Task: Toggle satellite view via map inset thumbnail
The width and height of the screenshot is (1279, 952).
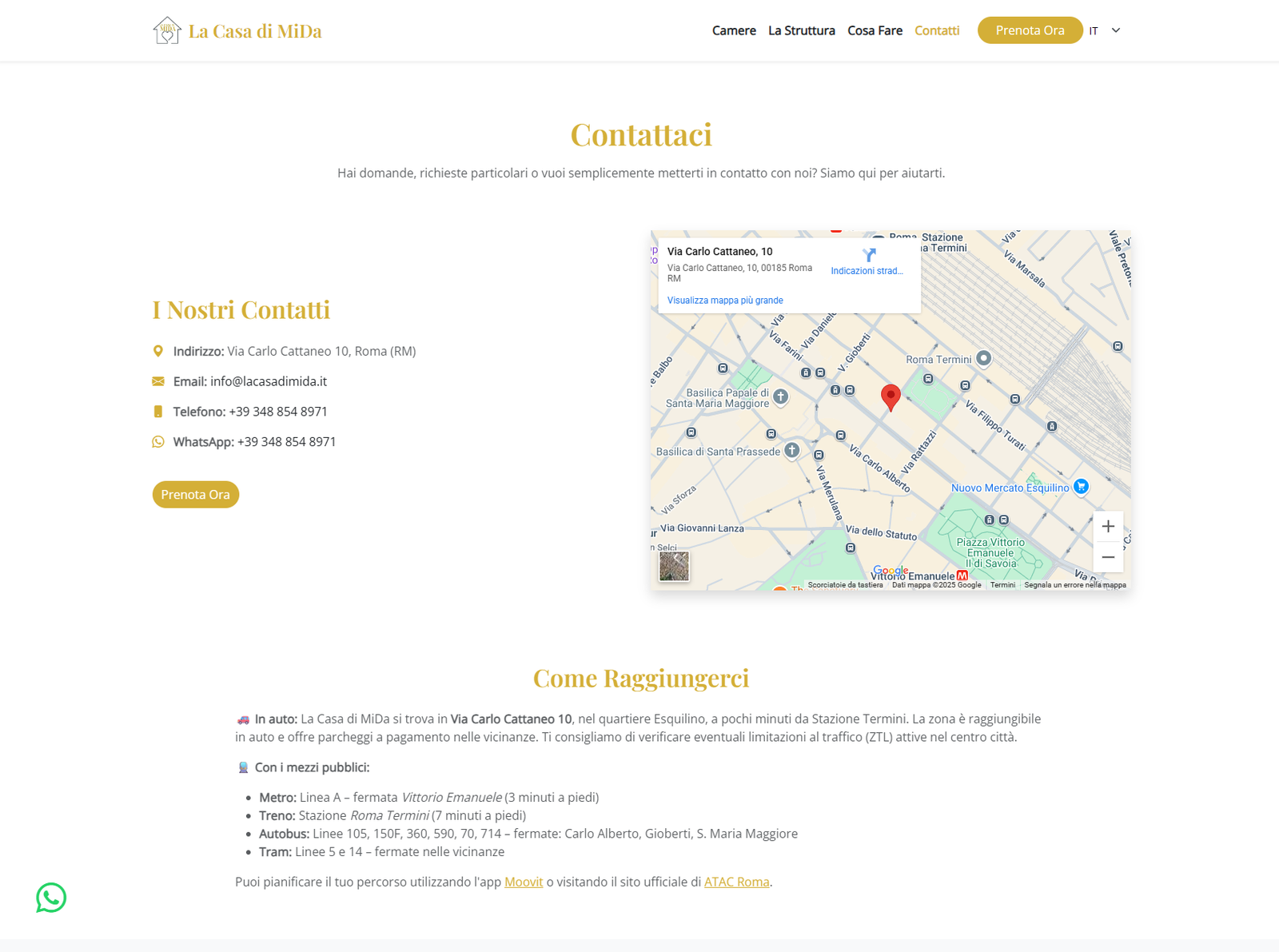Action: [x=673, y=566]
